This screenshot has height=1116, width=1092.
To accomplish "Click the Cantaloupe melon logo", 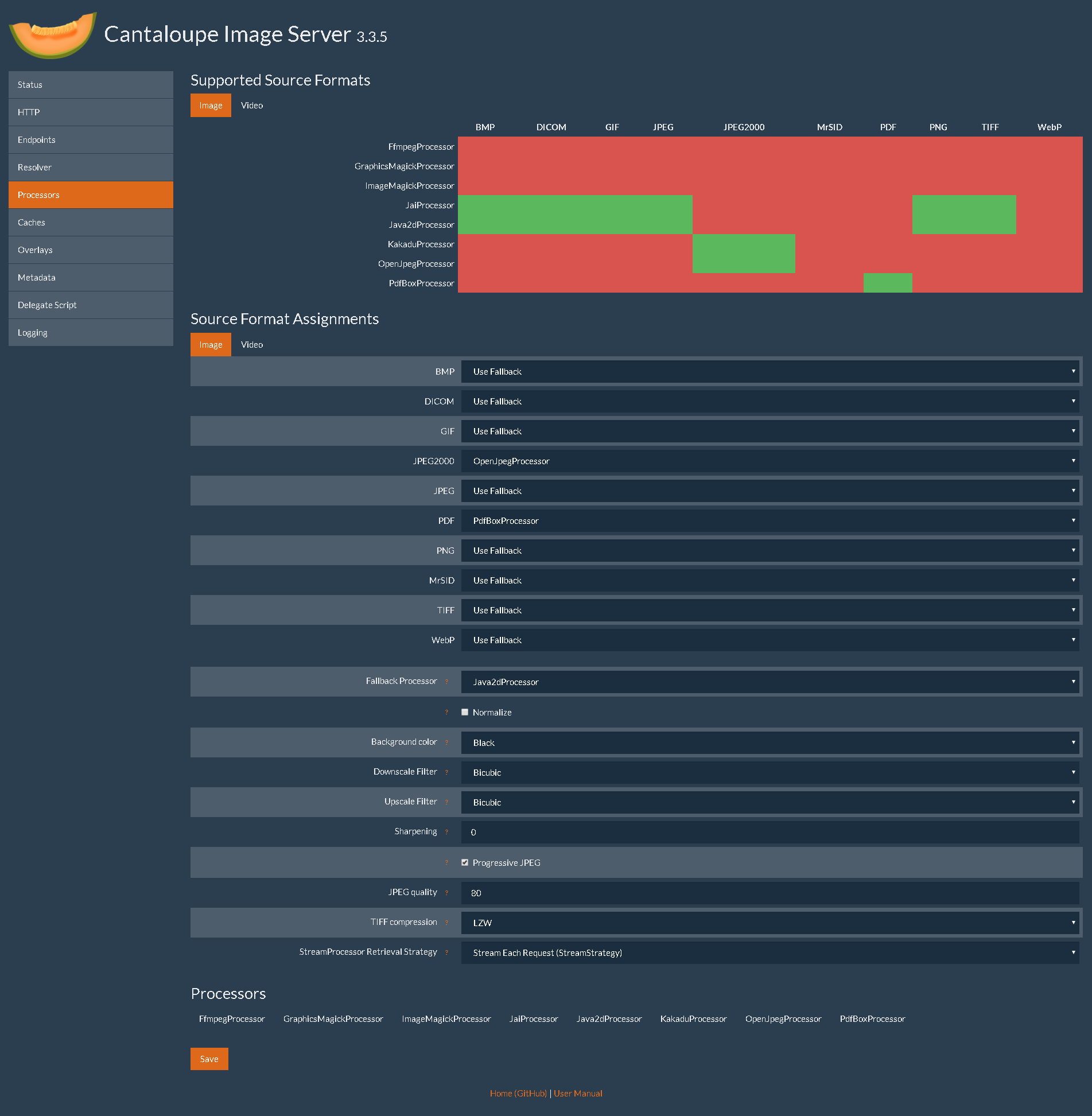I will point(52,35).
